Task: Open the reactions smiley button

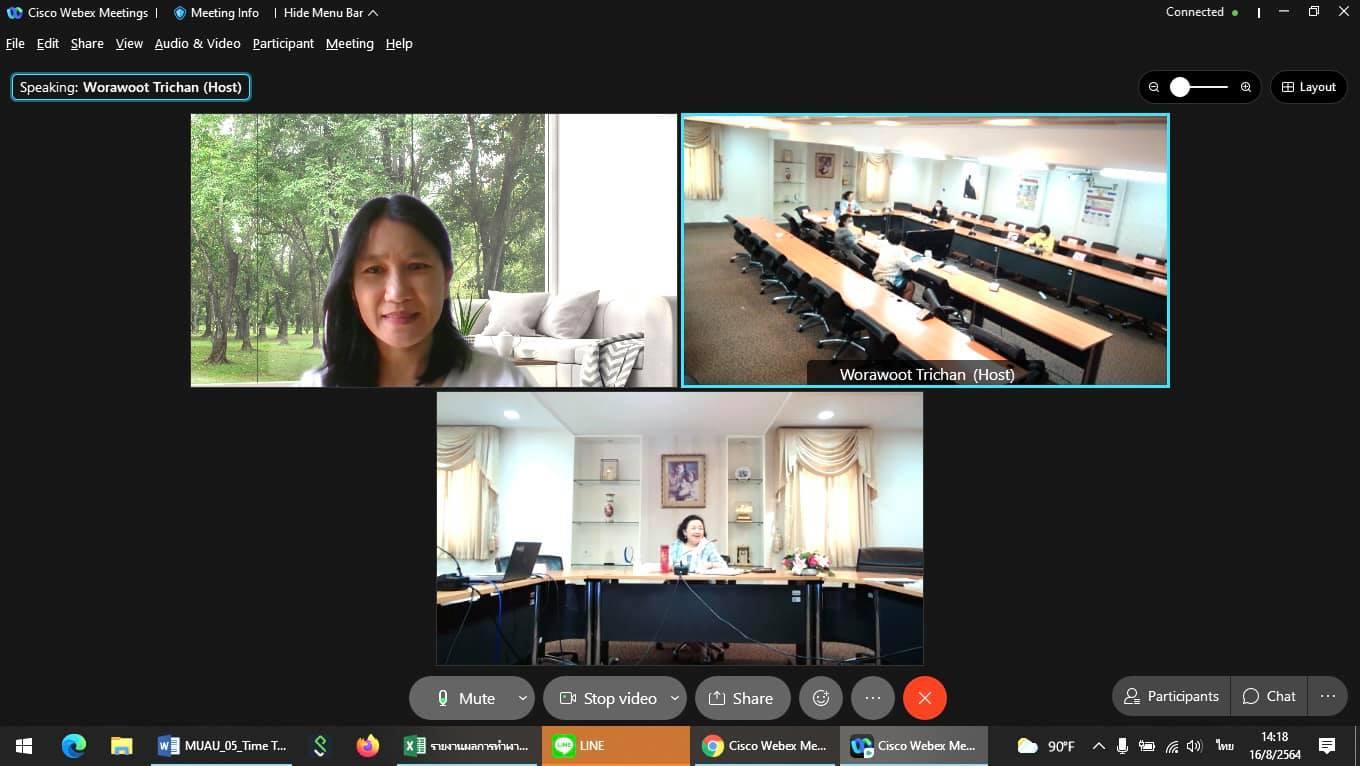Action: (x=821, y=698)
